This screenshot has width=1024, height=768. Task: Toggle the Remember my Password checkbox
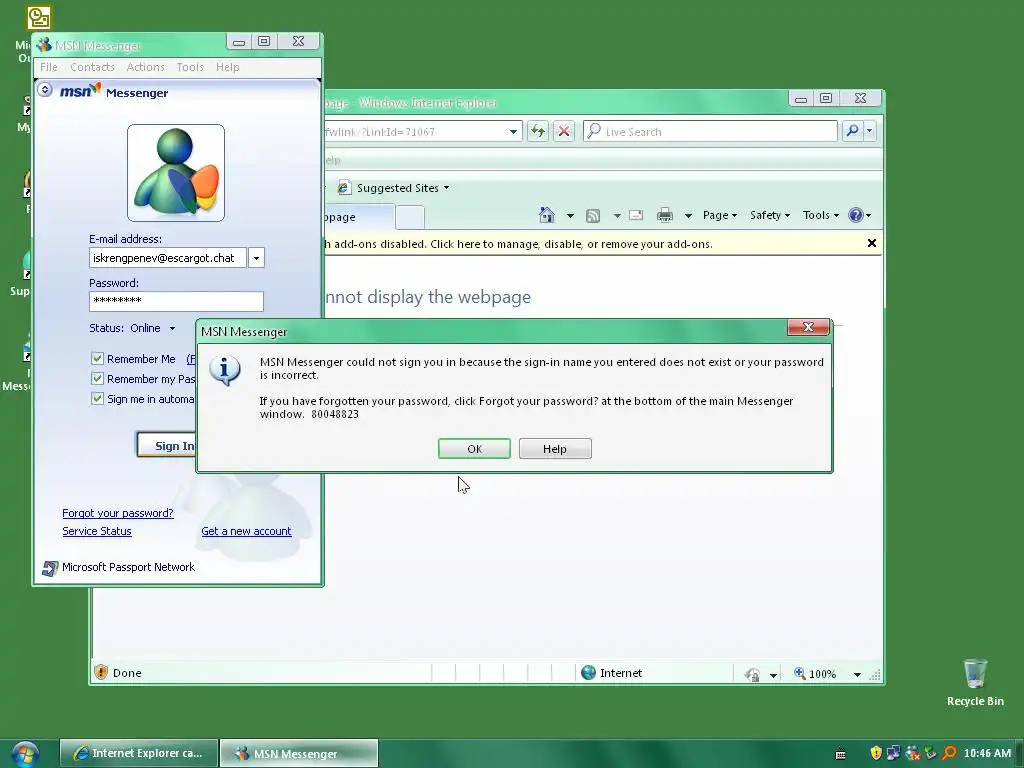click(x=97, y=379)
